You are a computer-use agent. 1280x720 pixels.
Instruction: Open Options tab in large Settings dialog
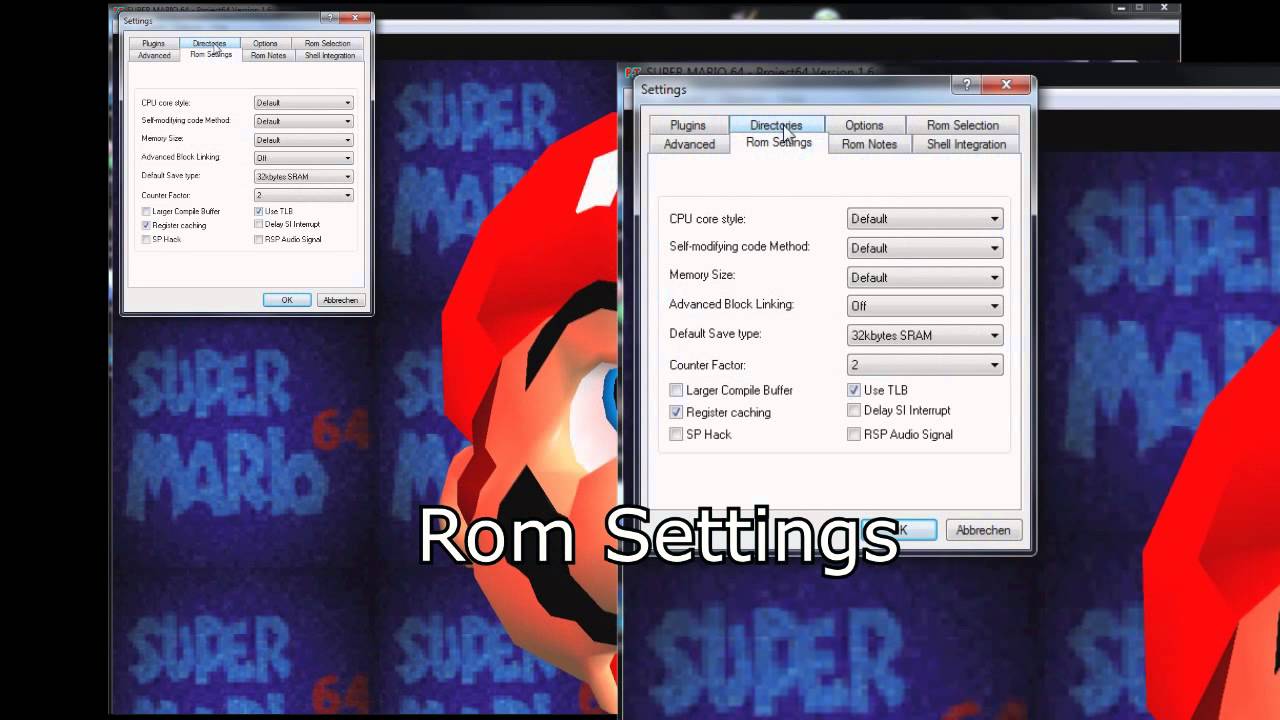point(864,125)
